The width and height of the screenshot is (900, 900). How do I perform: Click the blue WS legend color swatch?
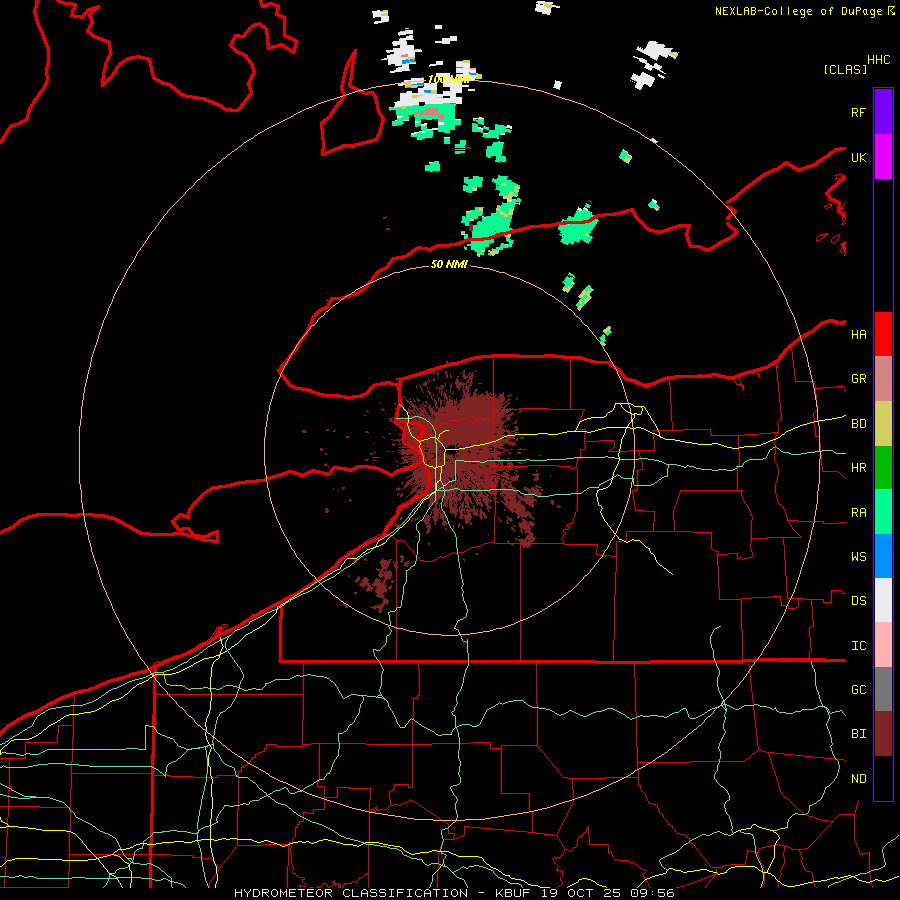(x=883, y=556)
